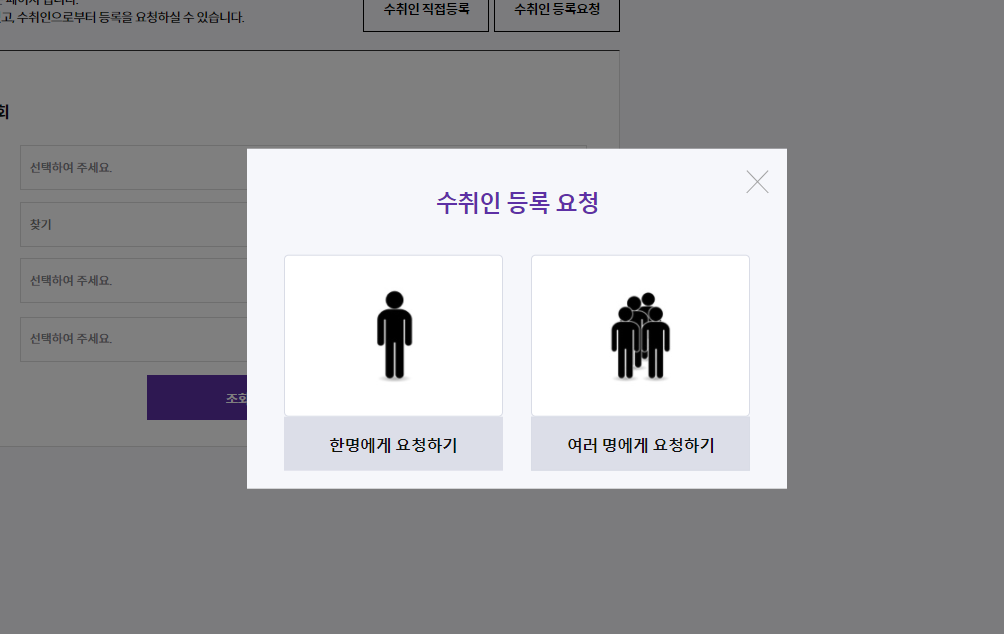
Task: Select the single person silhouette icon
Action: point(394,335)
